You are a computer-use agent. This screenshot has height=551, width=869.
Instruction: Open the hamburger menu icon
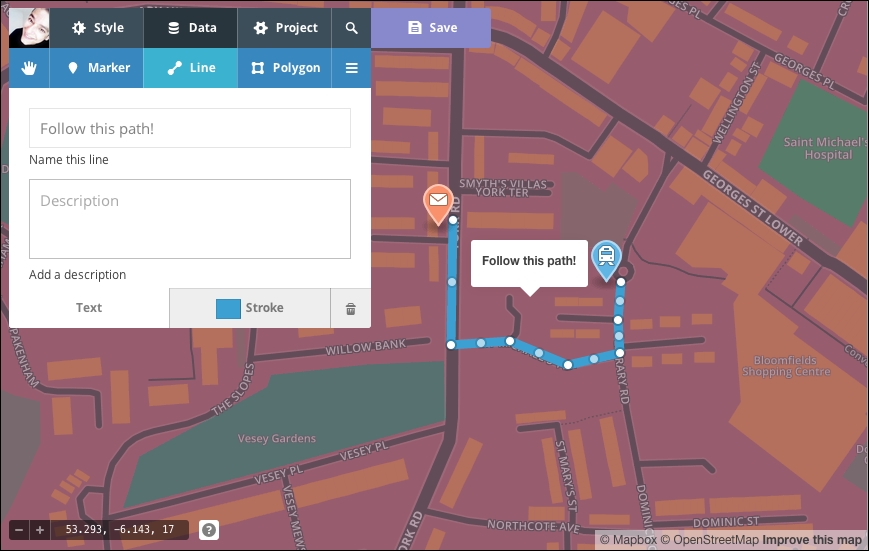pyautogui.click(x=351, y=68)
